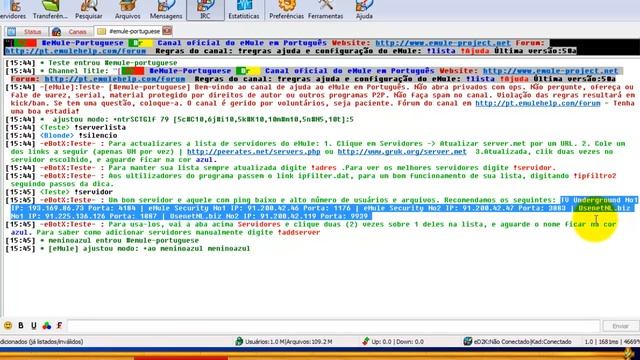Click 'Usuários: 1.0 M|Arquivos: 109.2 M' status text
Viewport: 640px width, 360px height.
(289, 342)
